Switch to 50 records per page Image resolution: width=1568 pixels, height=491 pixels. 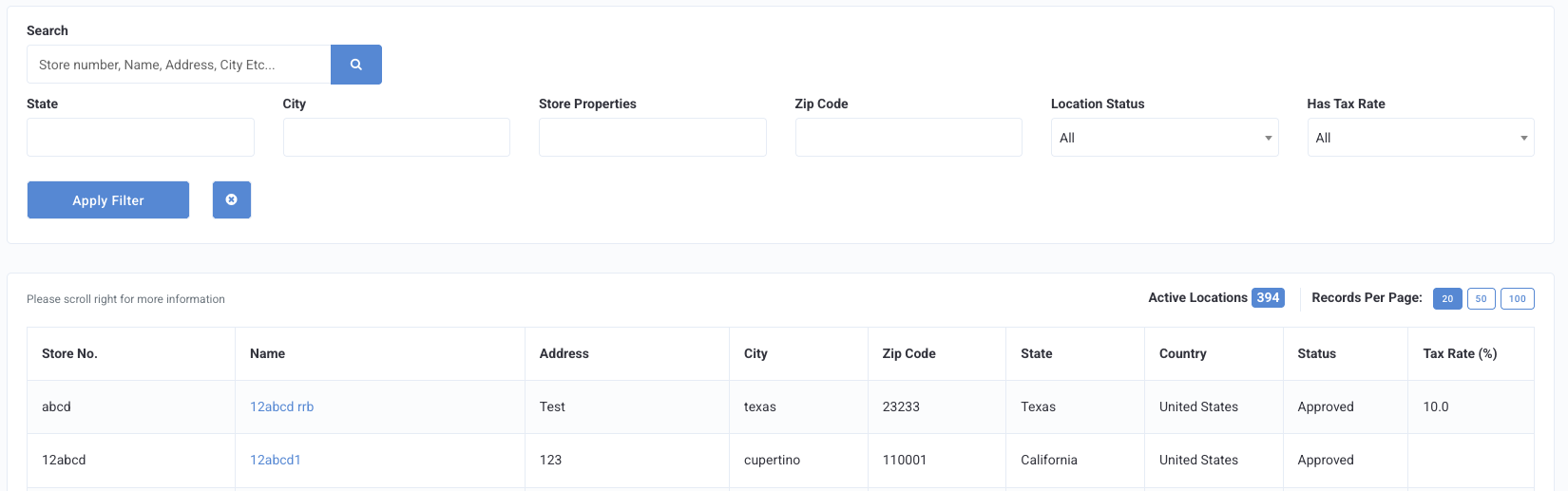click(1482, 298)
